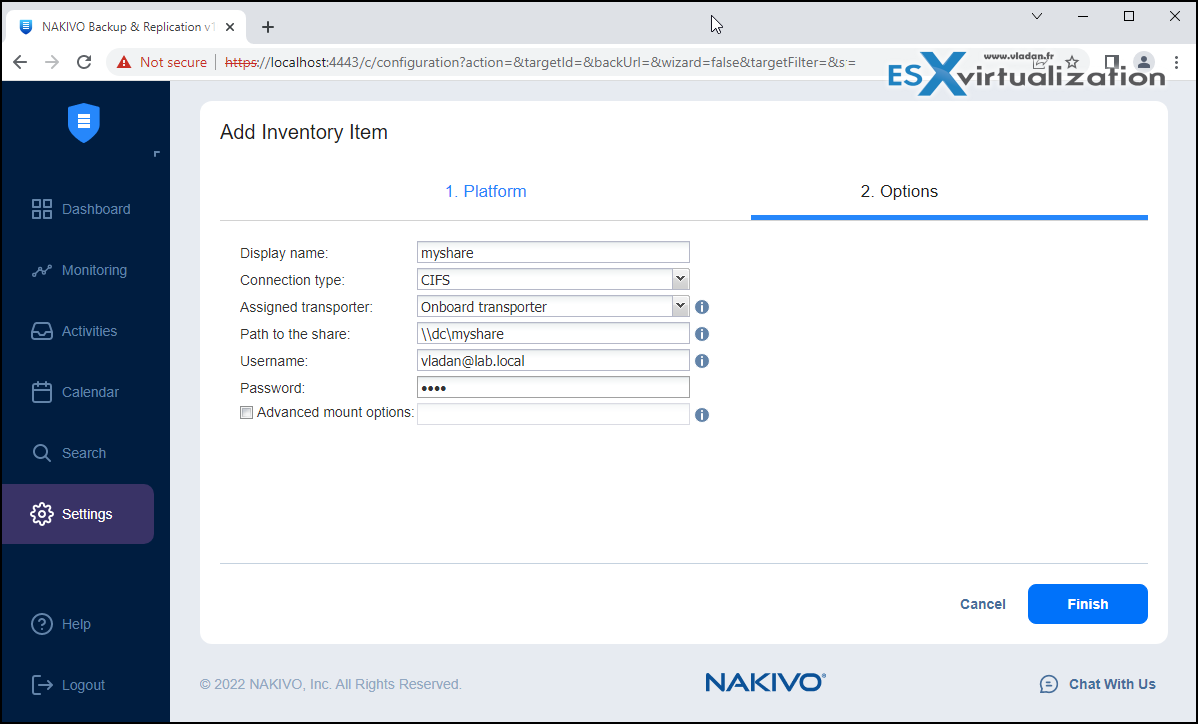Click the Cancel button
This screenshot has width=1198, height=724.
click(x=983, y=604)
